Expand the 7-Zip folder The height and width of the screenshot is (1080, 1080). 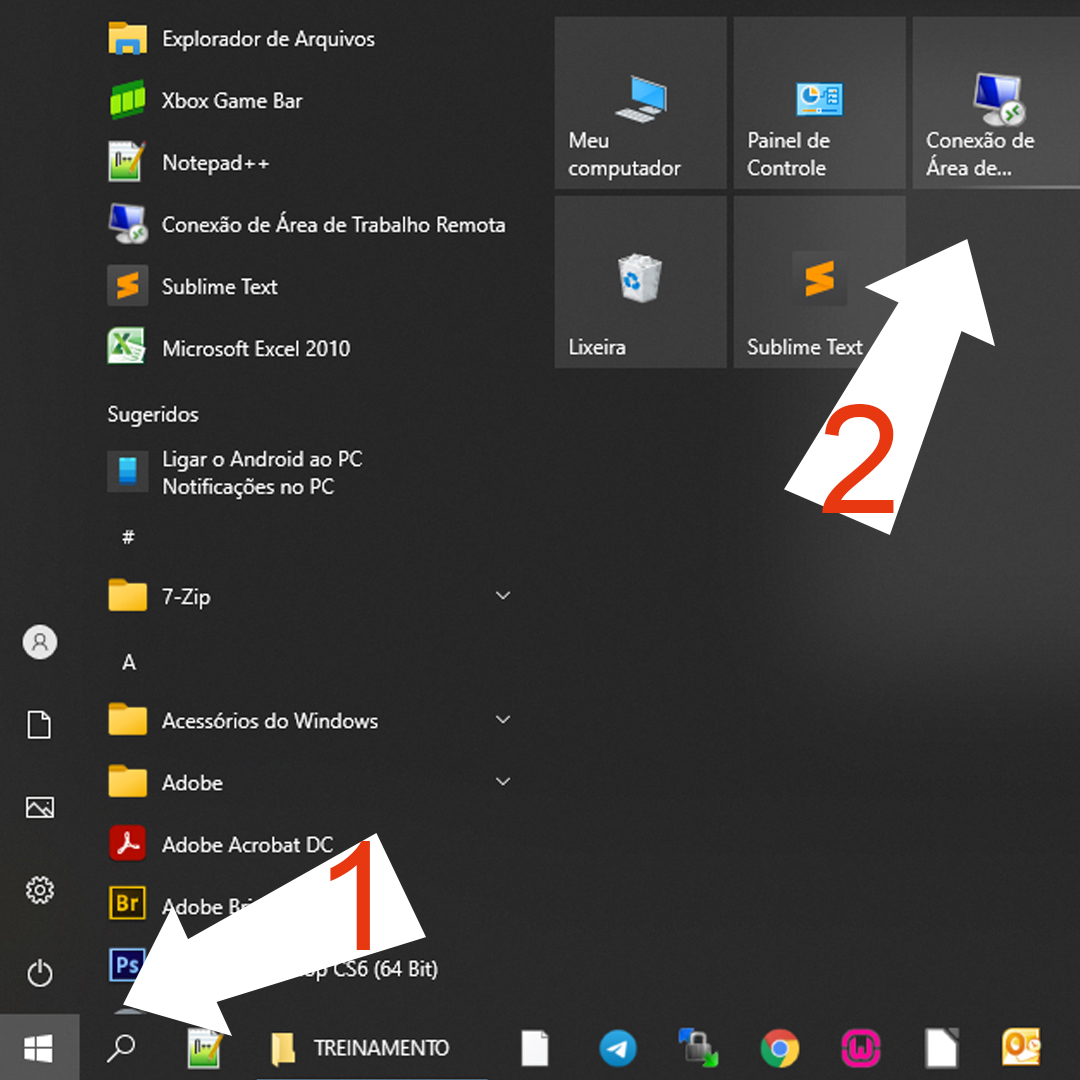[503, 596]
